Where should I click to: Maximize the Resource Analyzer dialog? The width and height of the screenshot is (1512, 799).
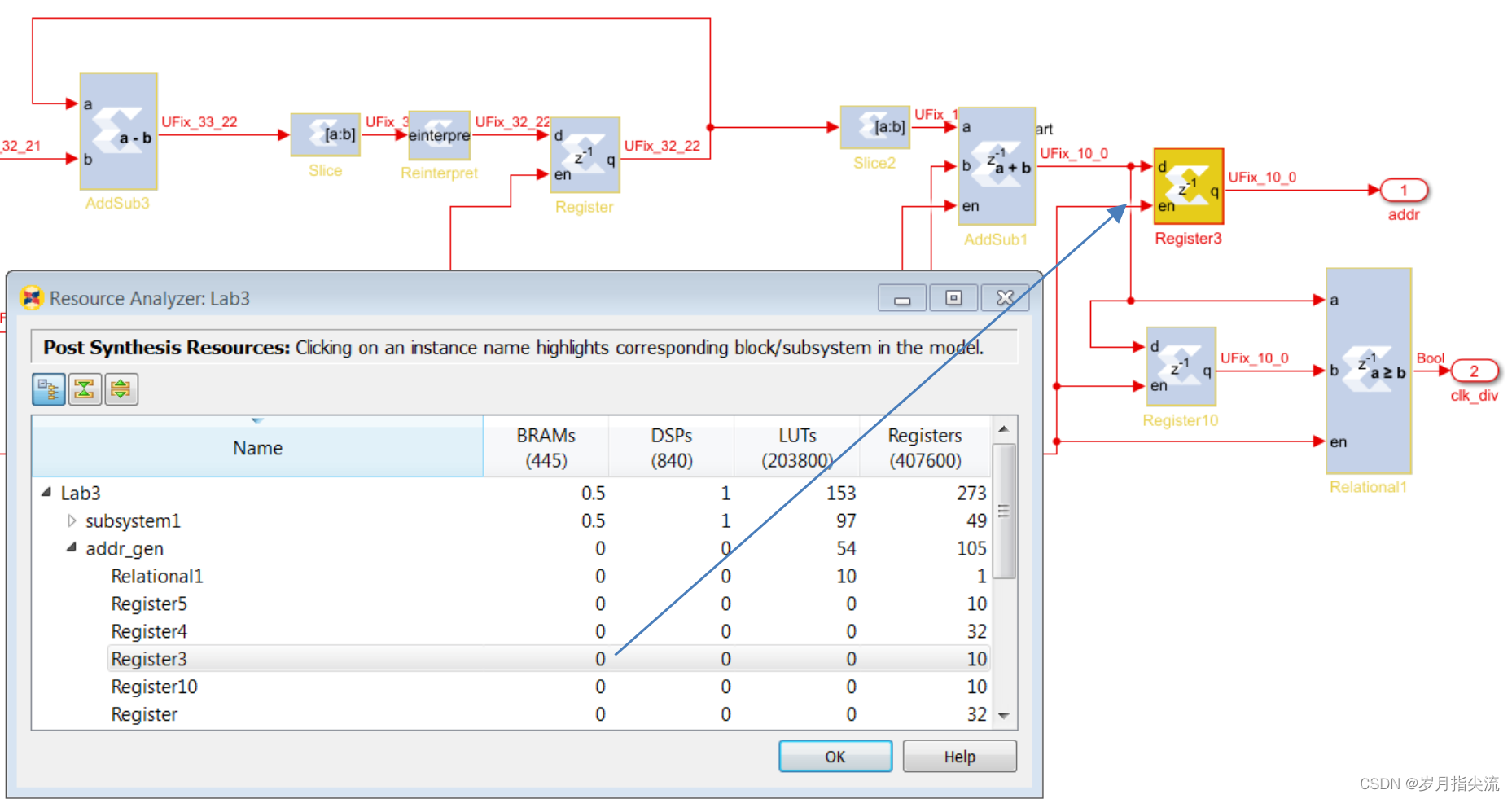tap(953, 298)
